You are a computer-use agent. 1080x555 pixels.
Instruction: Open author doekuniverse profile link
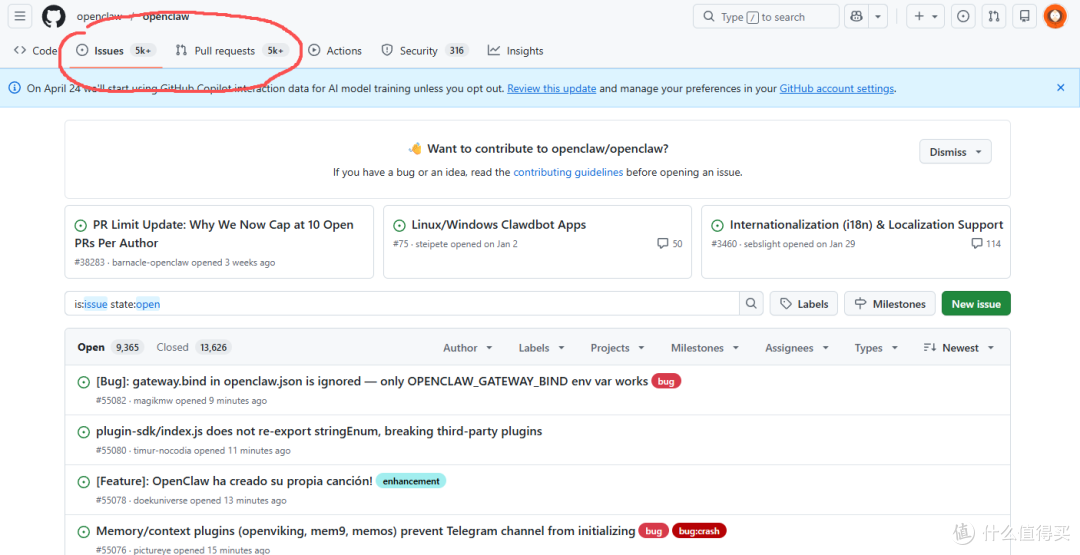160,501
